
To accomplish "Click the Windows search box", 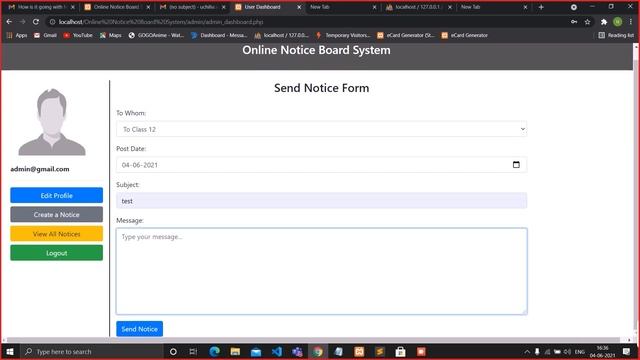I will pos(92,351).
